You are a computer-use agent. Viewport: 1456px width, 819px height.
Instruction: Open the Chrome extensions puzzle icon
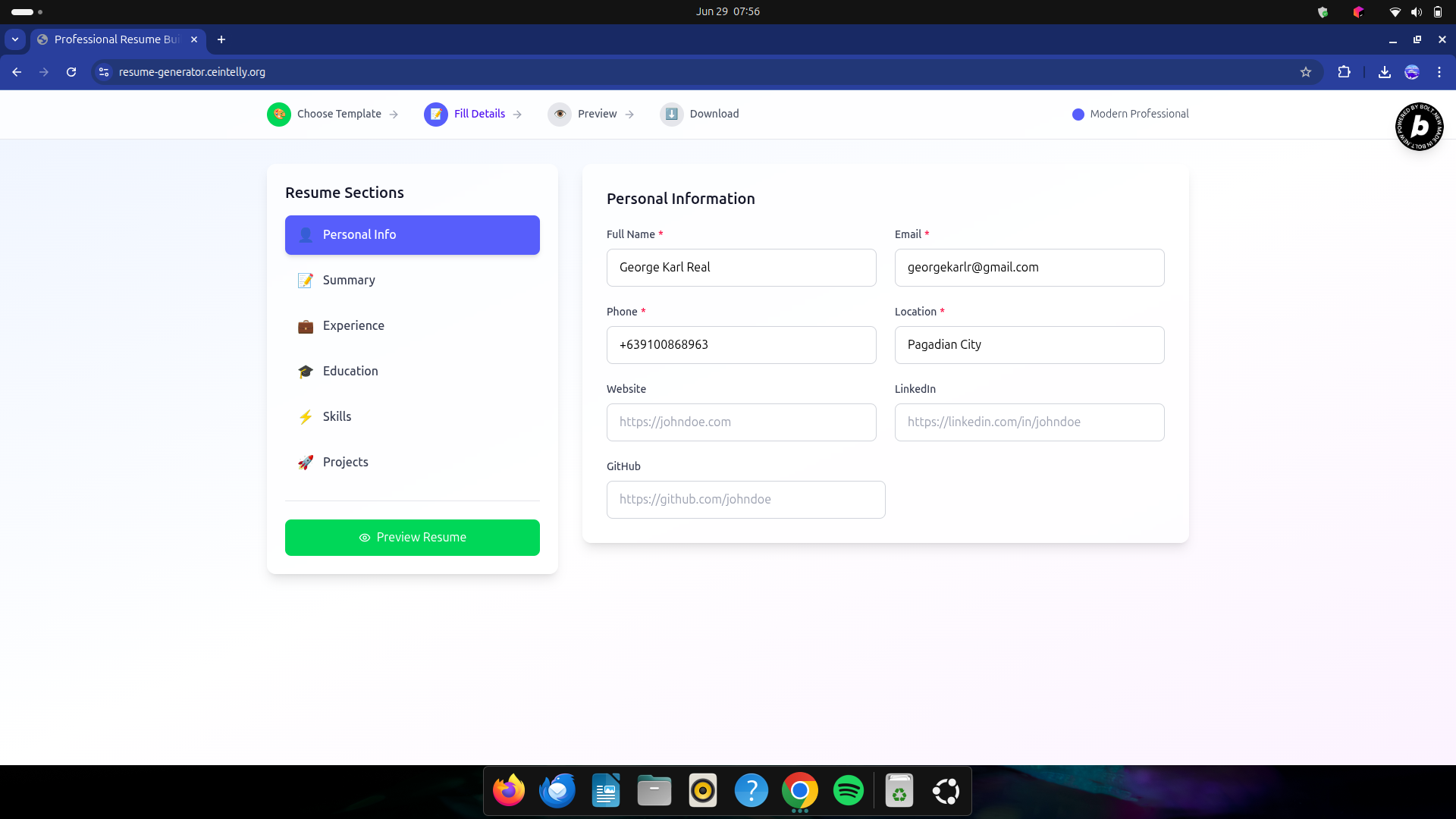point(1344,72)
